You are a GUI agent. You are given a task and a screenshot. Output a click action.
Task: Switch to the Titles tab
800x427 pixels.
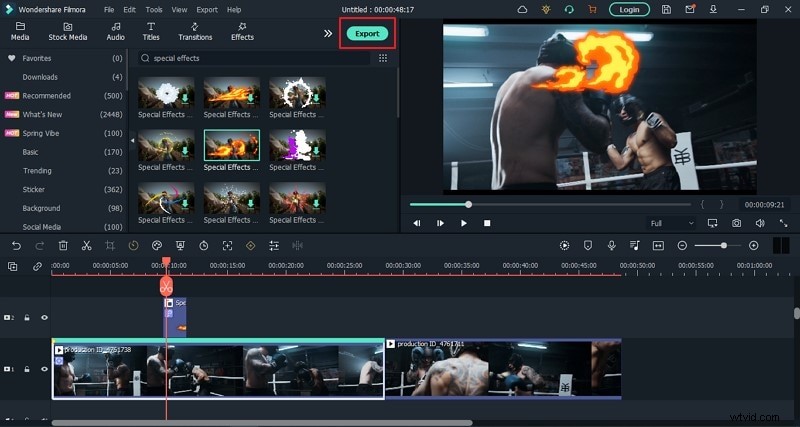[151, 32]
